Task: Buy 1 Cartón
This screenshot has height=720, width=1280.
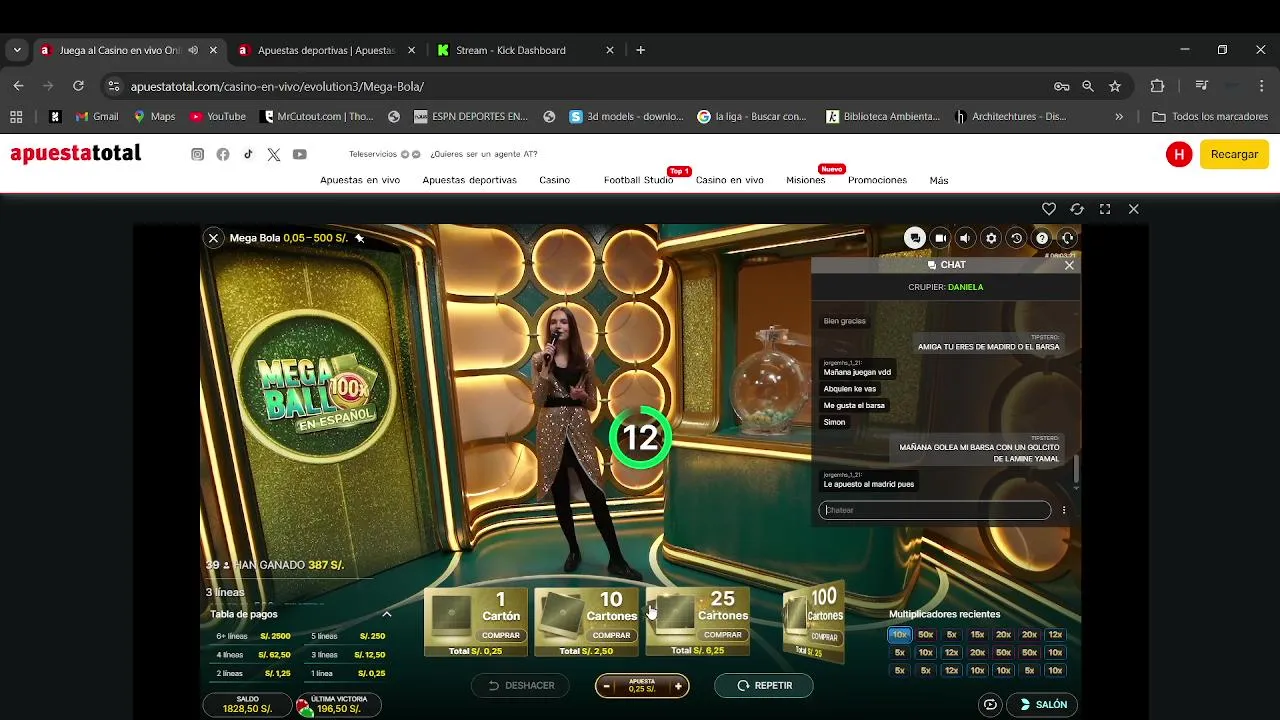Action: tap(476, 622)
